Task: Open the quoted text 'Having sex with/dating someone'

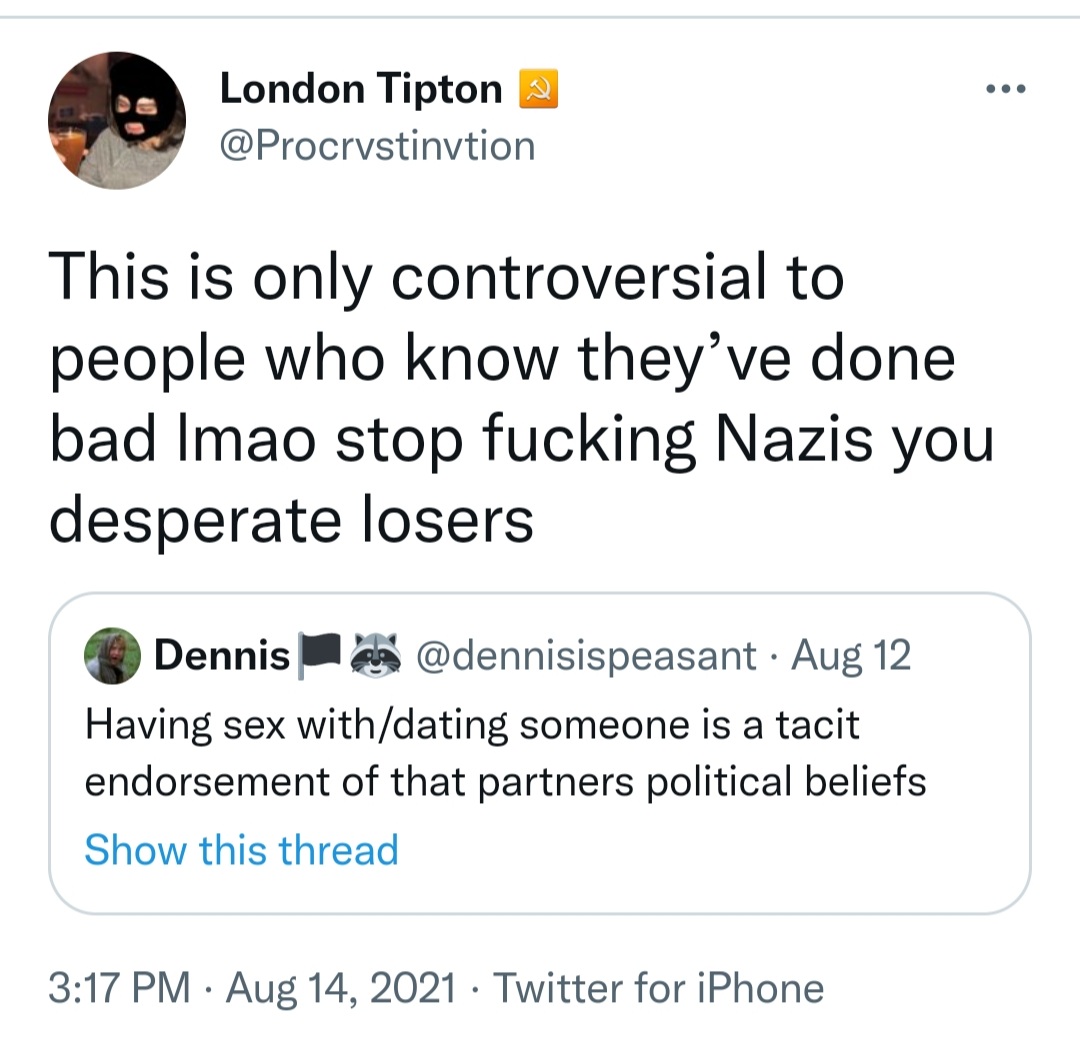Action: point(506,753)
